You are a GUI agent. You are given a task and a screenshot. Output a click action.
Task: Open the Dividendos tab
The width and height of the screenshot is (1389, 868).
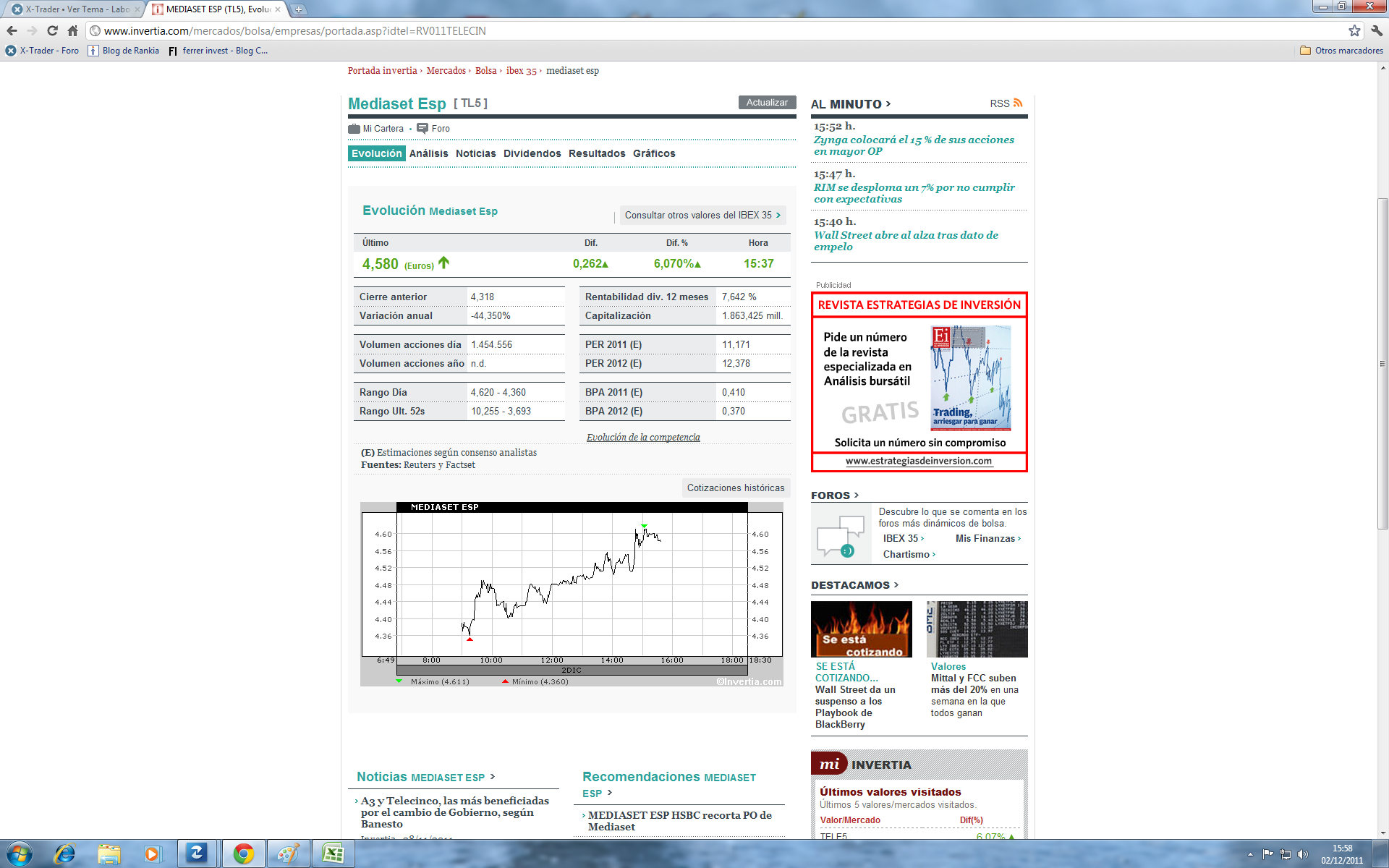pos(532,153)
